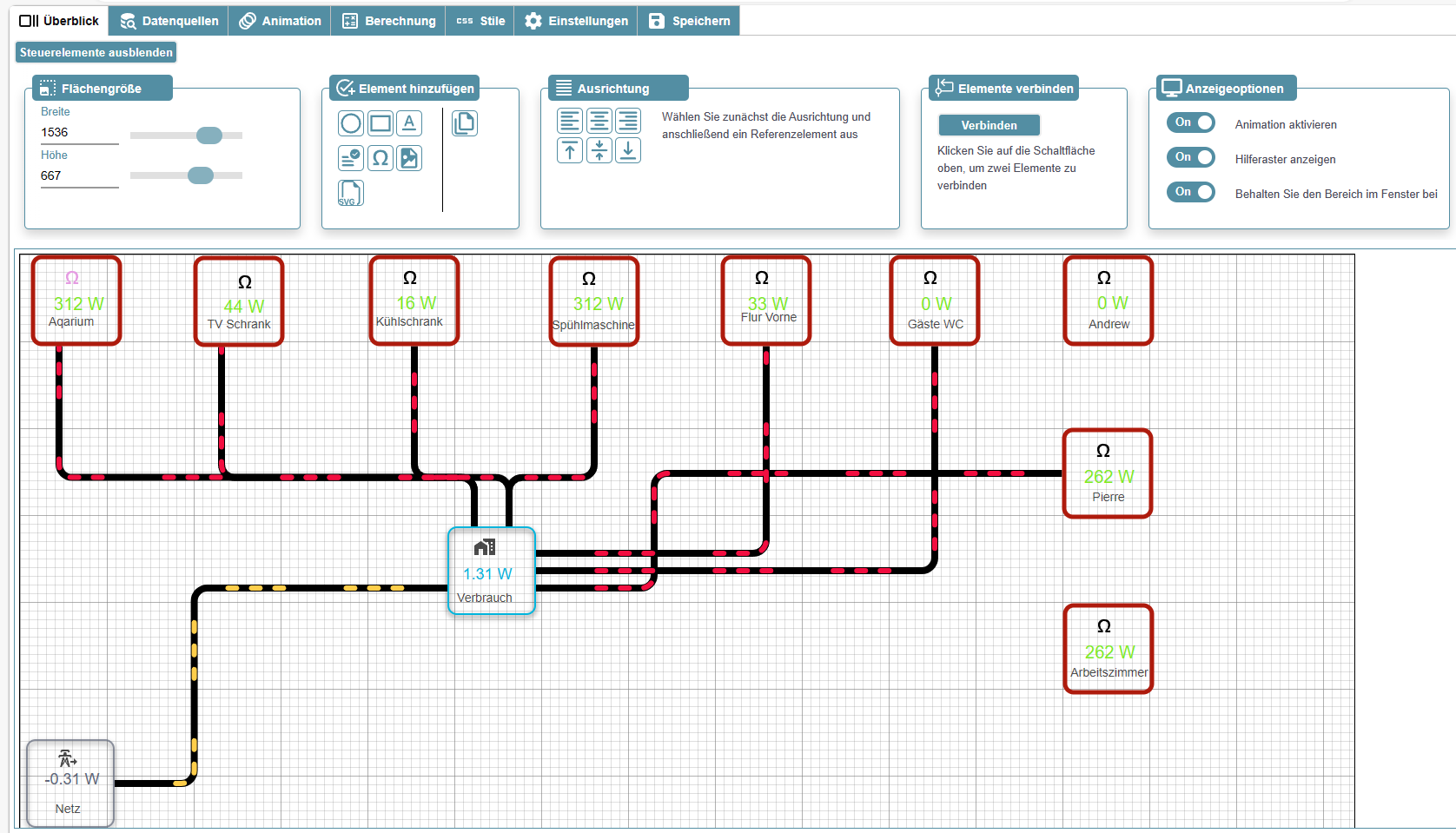The image size is (1456, 833).
Task: Click the 'Andrew' label
Action: point(1109,324)
